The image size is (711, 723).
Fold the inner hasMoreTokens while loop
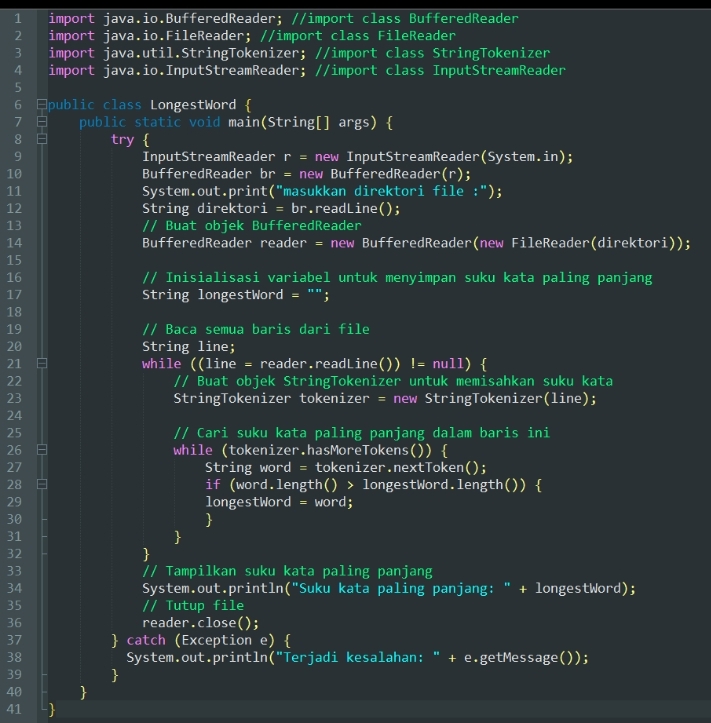(x=40, y=450)
